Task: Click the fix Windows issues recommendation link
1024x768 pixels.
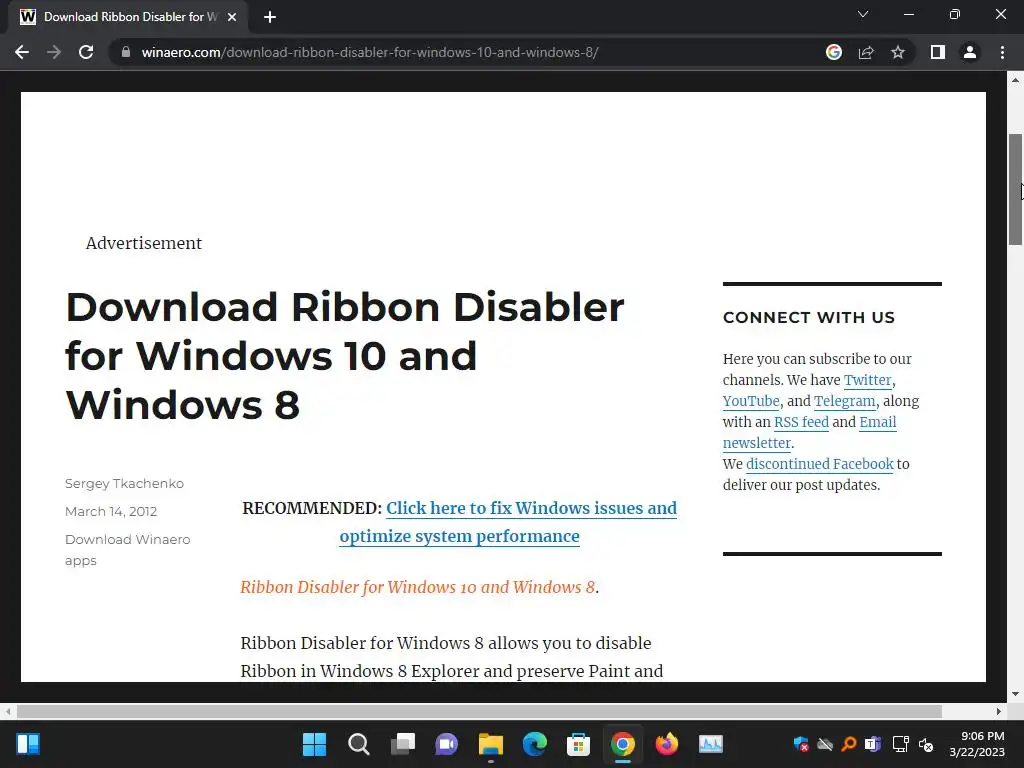Action: pyautogui.click(x=508, y=522)
